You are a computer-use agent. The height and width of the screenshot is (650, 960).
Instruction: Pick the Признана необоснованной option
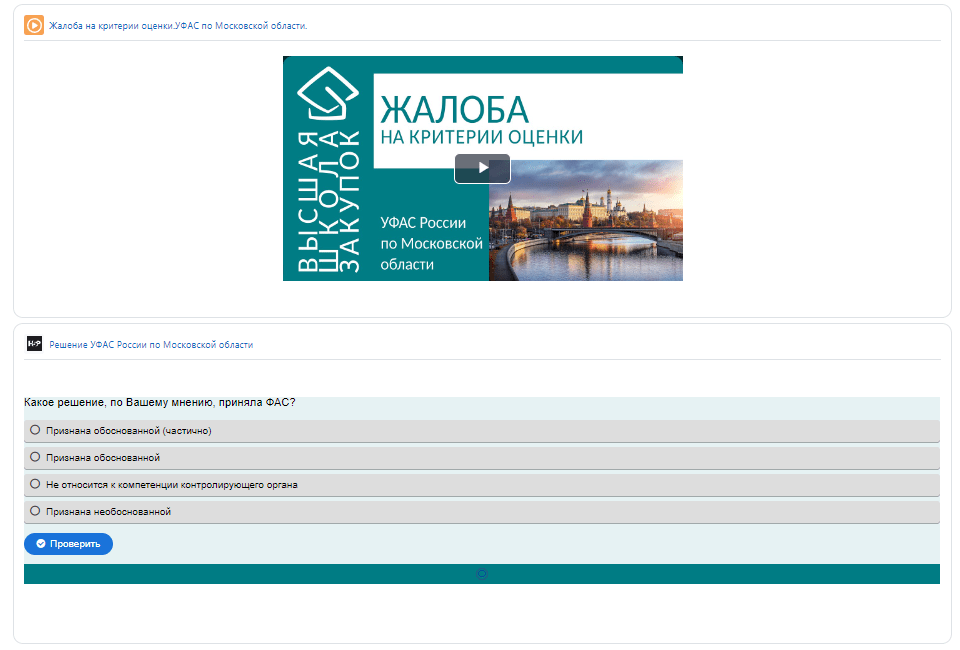pyautogui.click(x=36, y=511)
